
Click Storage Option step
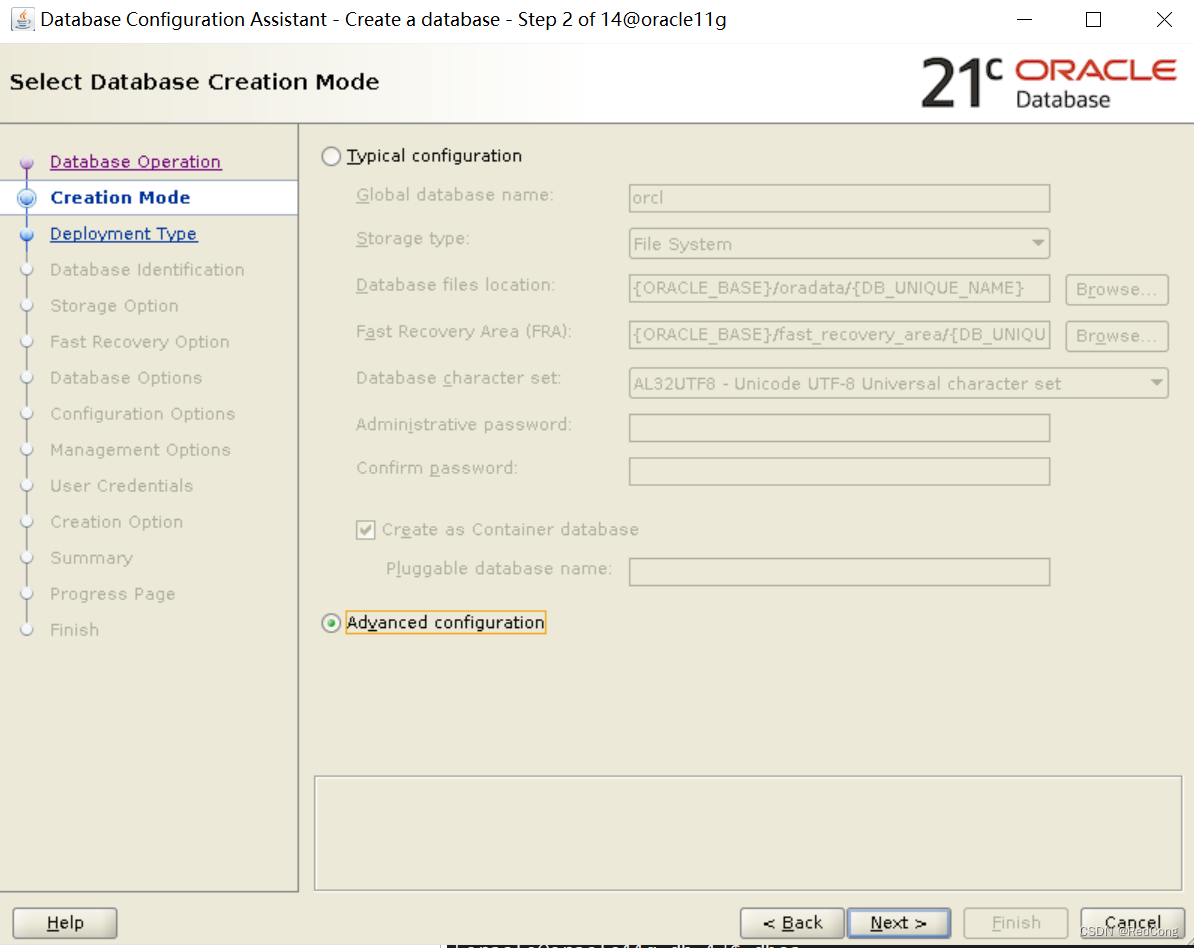pos(114,306)
